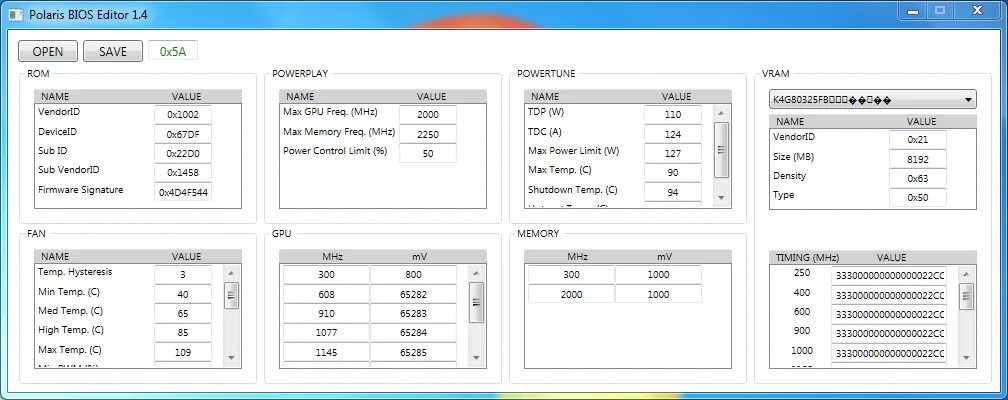Edit the VendorID value 0x1002

click(183, 115)
